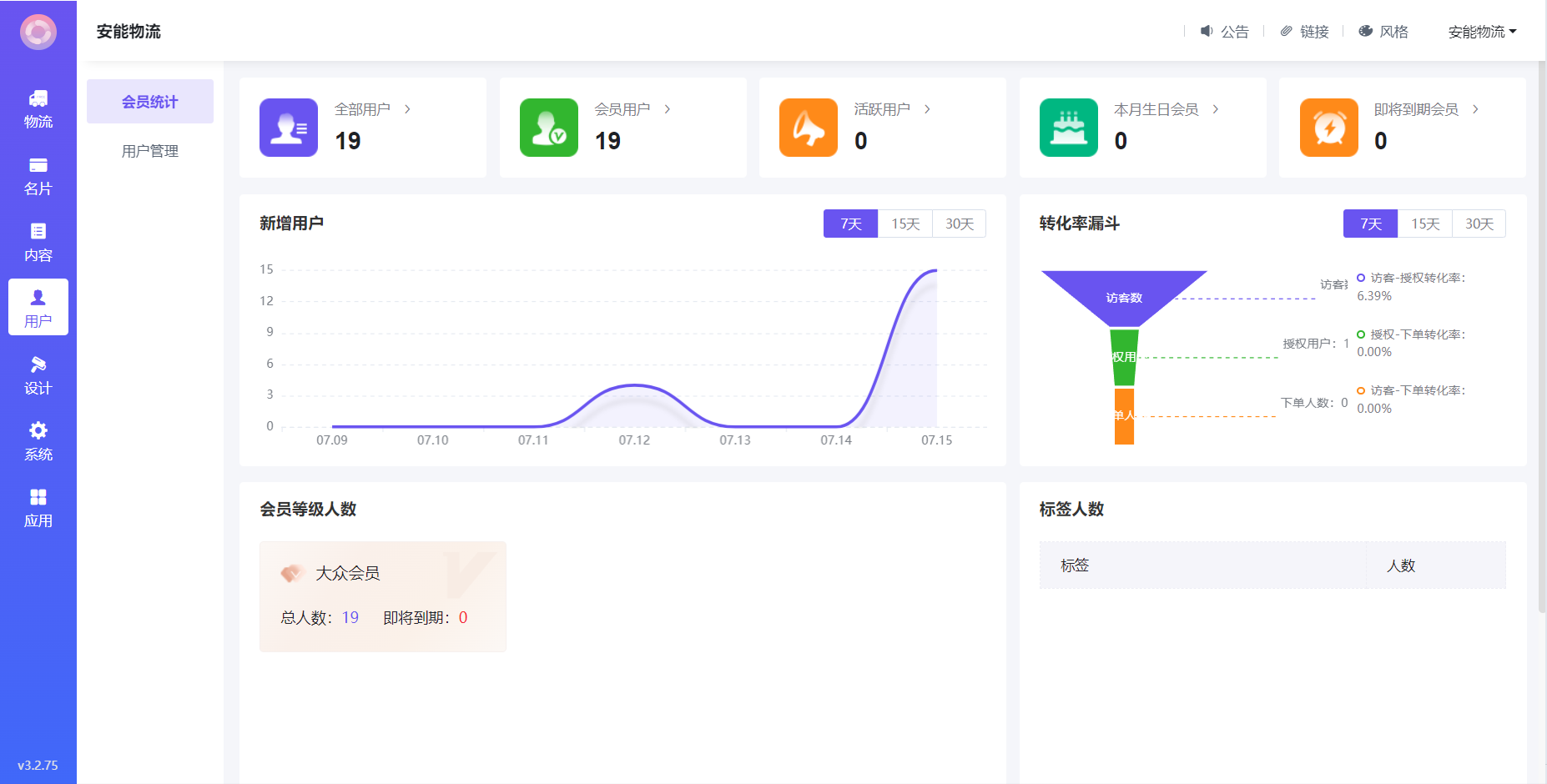Viewport: 1547px width, 784px height.
Task: Select 会员统计 menu item
Action: click(x=150, y=102)
